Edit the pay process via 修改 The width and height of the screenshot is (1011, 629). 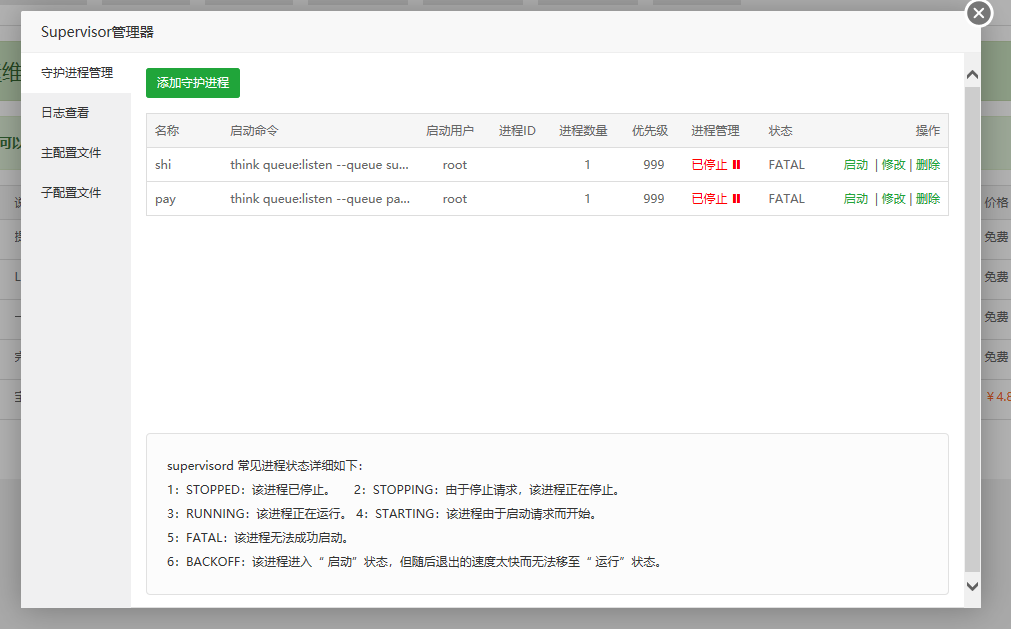pos(894,199)
